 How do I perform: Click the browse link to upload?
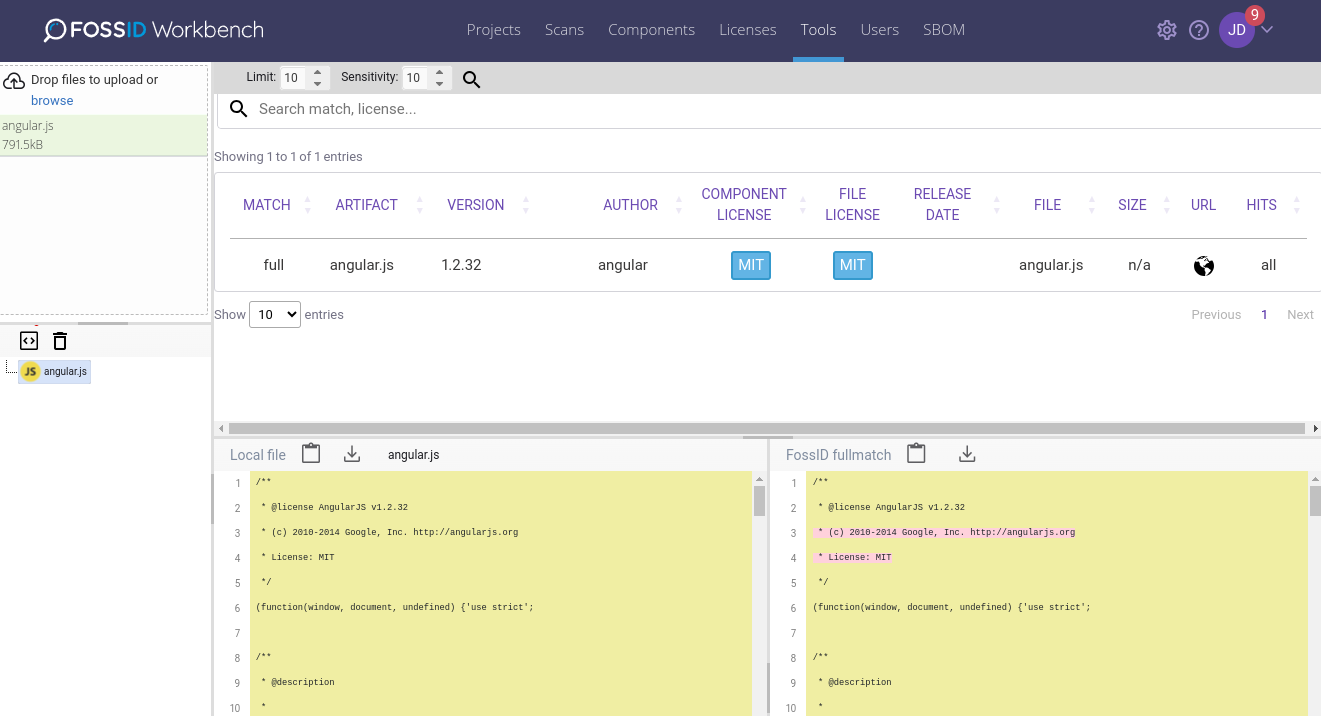click(52, 101)
